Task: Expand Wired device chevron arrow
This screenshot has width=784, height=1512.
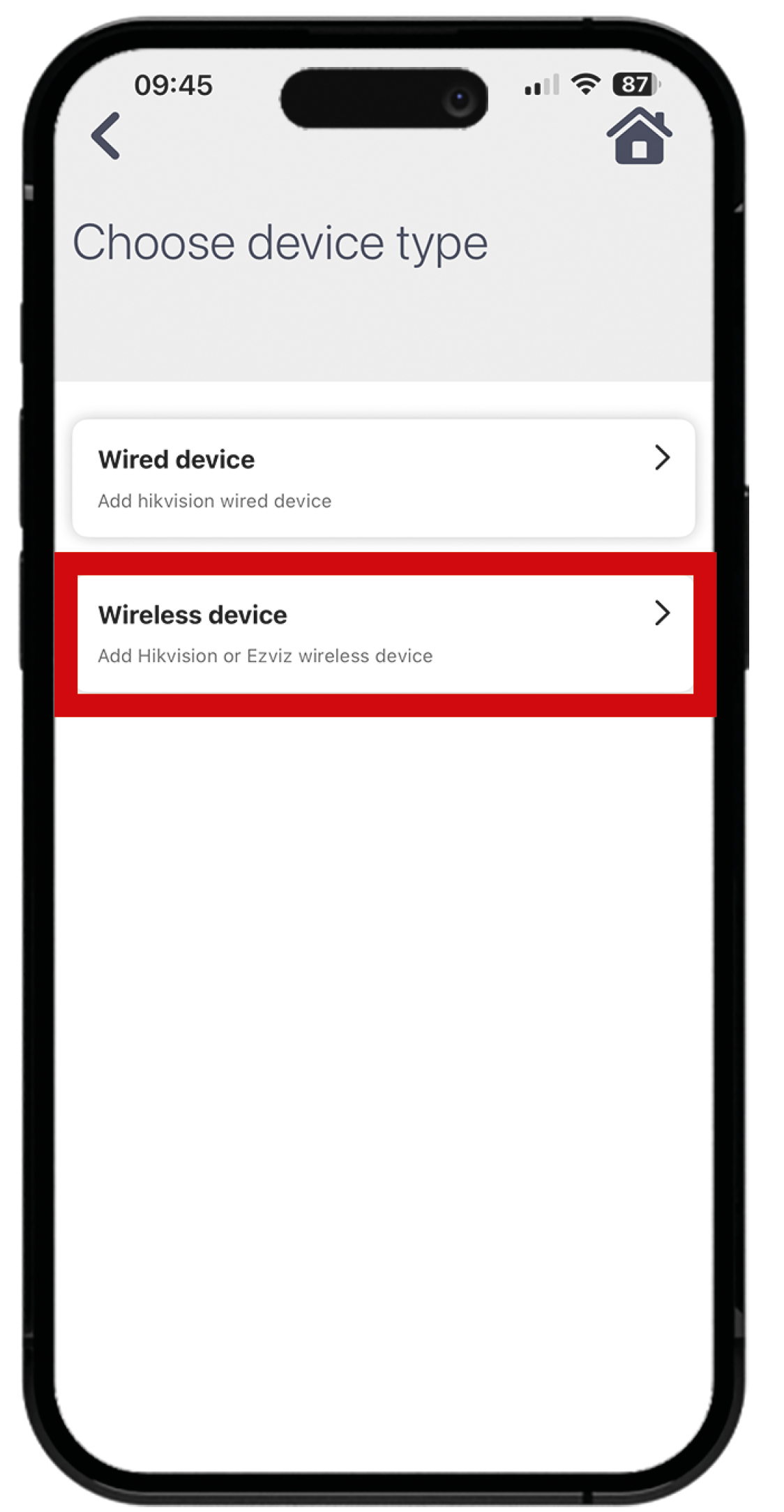Action: pos(662,458)
